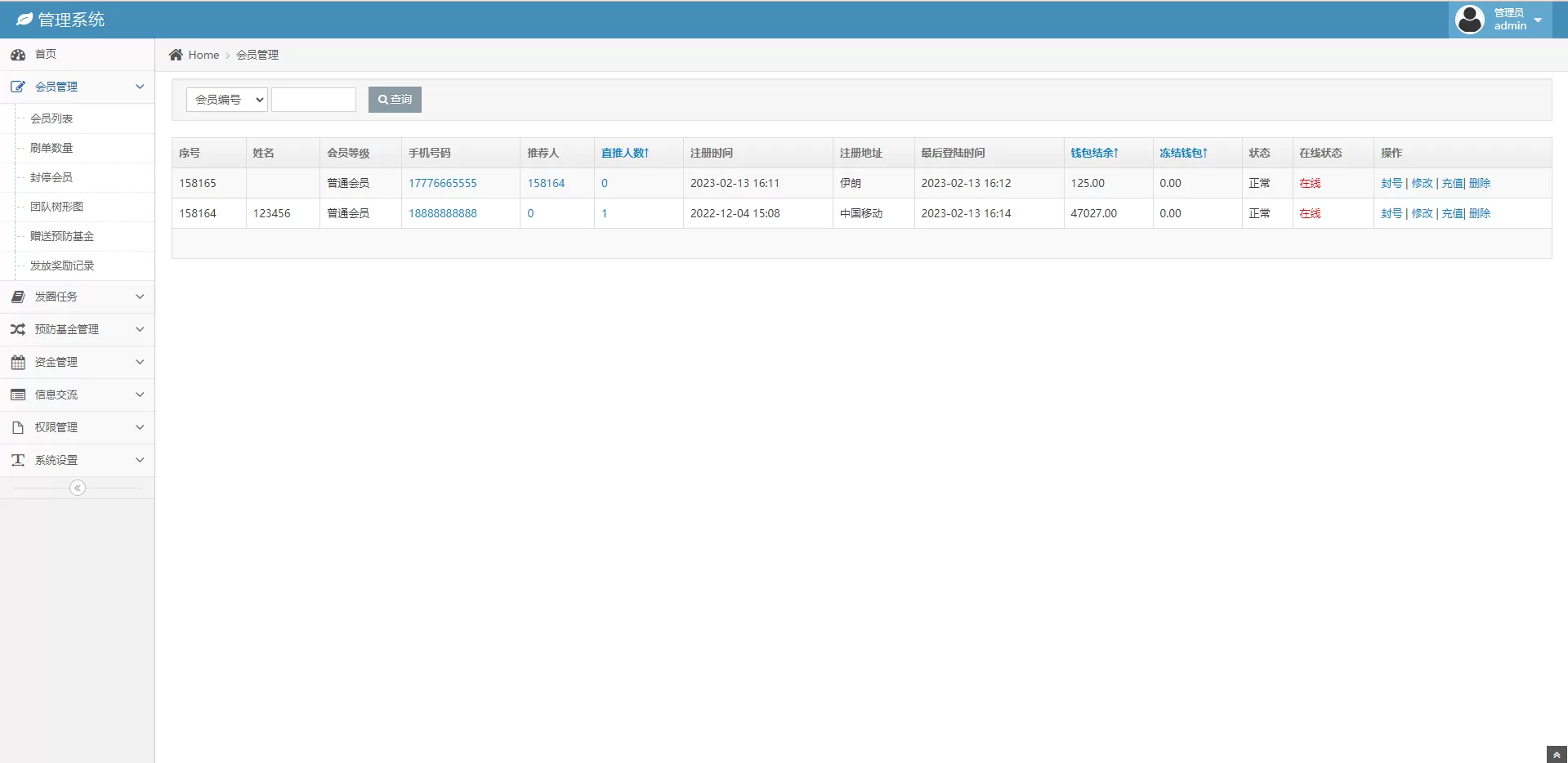Click the text icon for 系统设置
The height and width of the screenshot is (763, 1568).
click(18, 460)
